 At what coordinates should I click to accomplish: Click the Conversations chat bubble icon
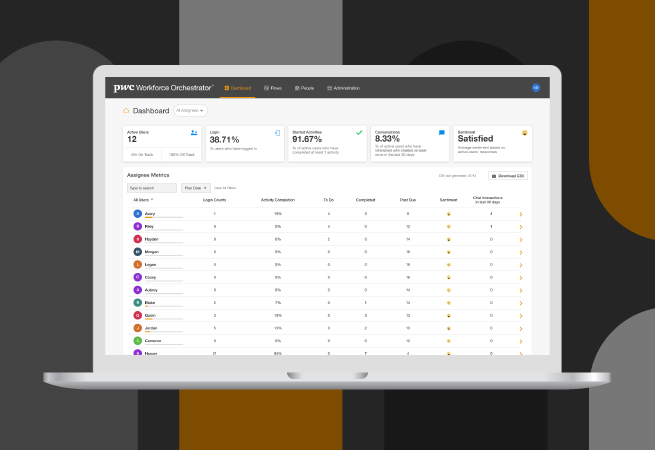pyautogui.click(x=442, y=132)
